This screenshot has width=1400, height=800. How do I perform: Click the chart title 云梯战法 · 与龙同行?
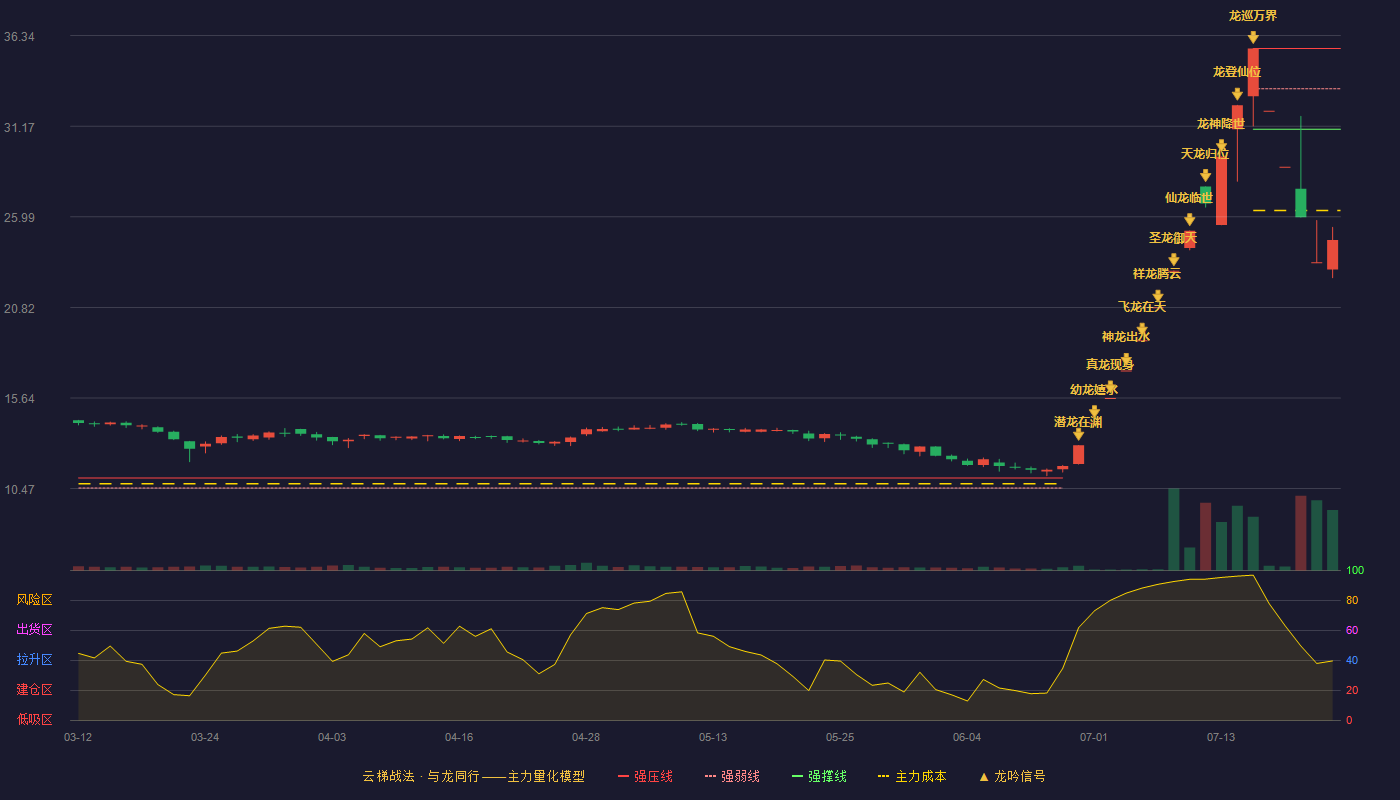421,776
